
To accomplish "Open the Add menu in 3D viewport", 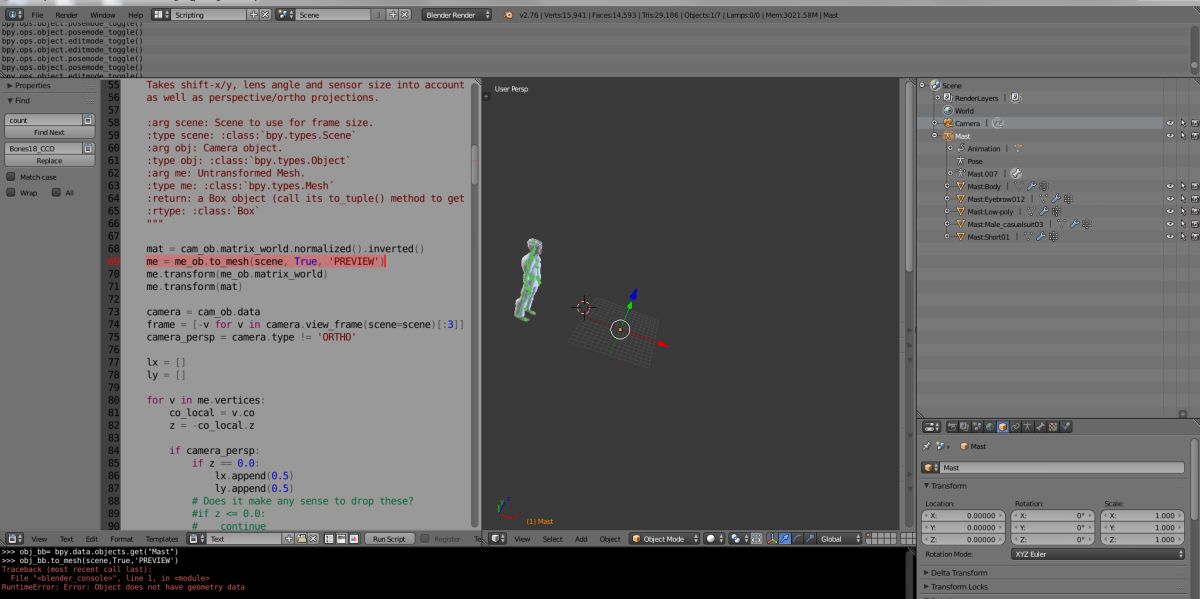I will [x=581, y=538].
